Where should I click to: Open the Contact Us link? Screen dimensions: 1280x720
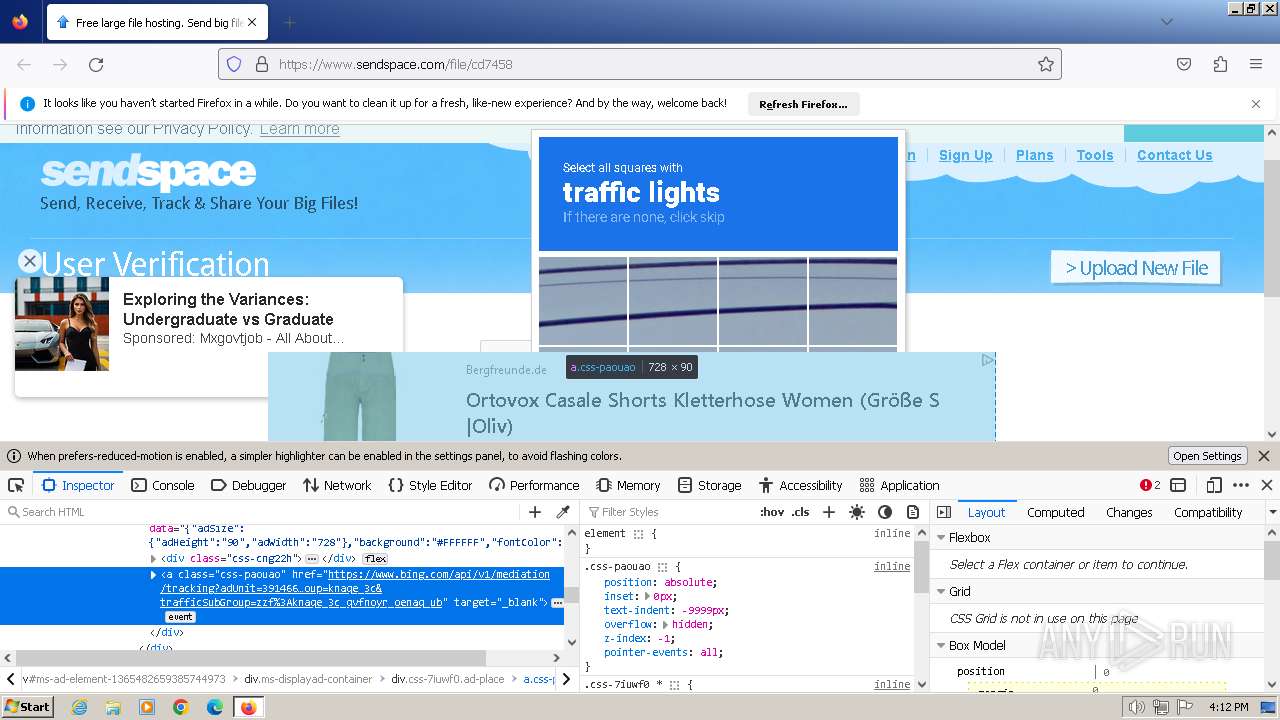pos(1174,155)
